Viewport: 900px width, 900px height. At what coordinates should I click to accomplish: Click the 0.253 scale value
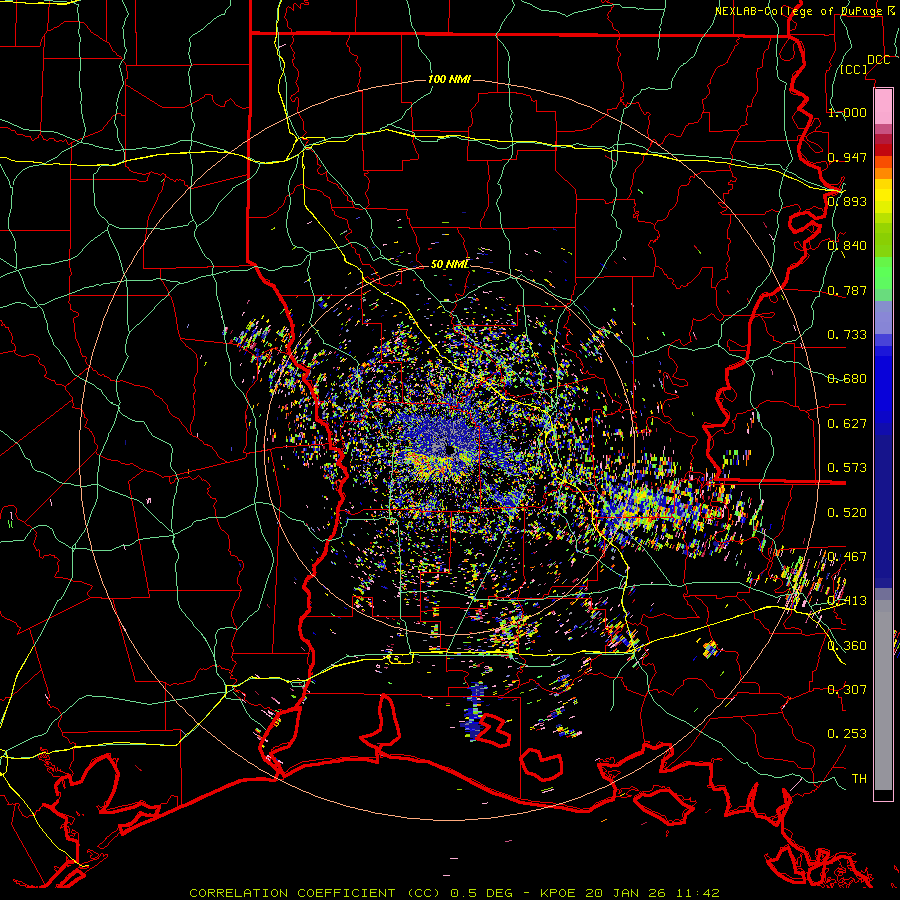[847, 734]
